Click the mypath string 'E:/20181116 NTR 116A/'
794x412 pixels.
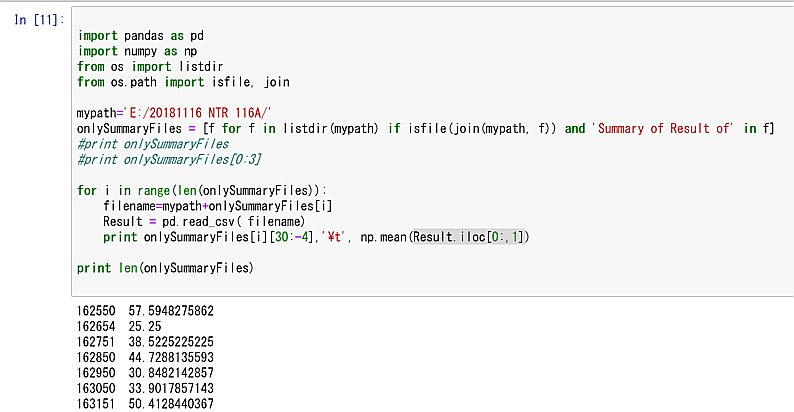tap(198, 113)
